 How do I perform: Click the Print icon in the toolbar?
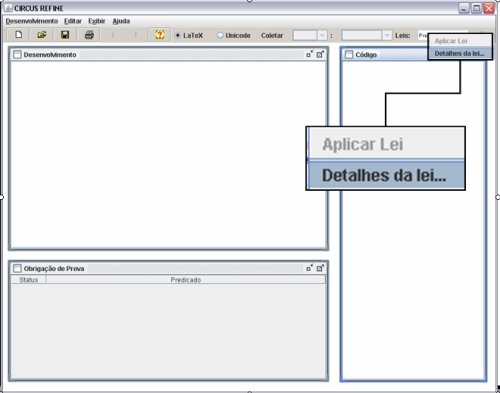click(89, 35)
